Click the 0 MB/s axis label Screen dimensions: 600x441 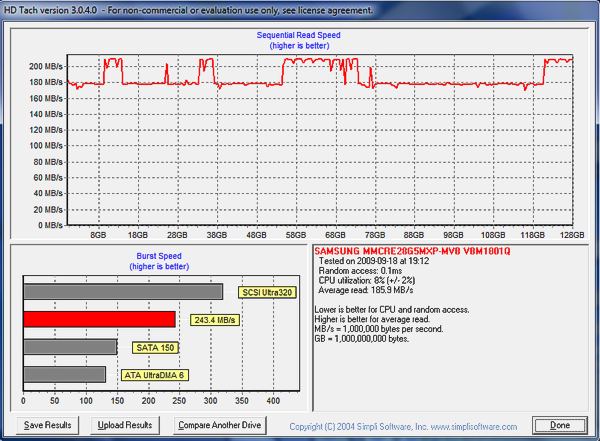click(x=50, y=225)
